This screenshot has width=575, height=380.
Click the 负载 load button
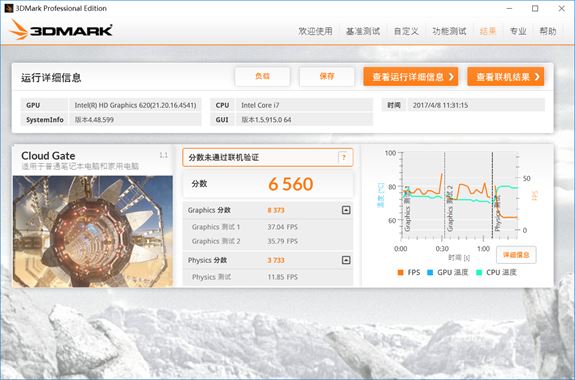(263, 76)
